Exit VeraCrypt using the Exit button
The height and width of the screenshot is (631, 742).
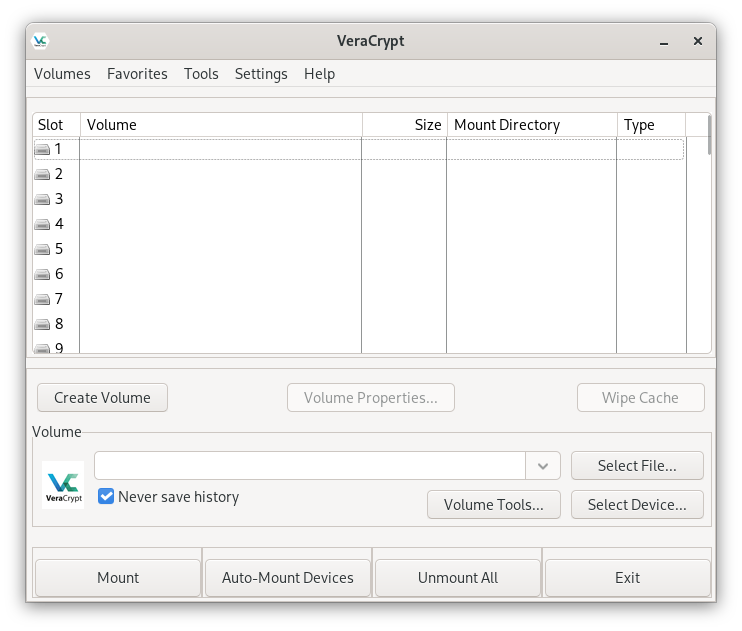point(627,578)
